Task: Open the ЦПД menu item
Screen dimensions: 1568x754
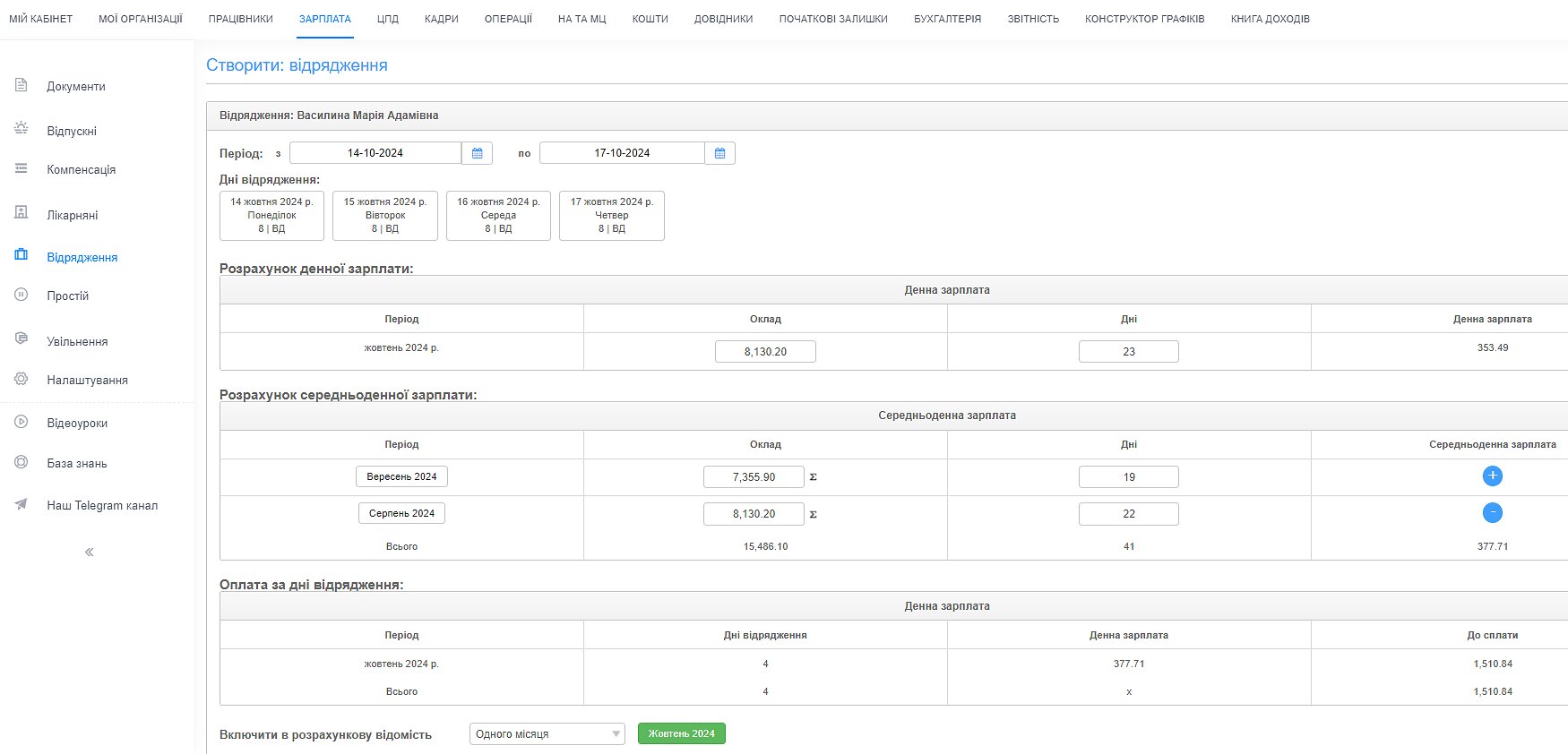Action: click(x=388, y=19)
